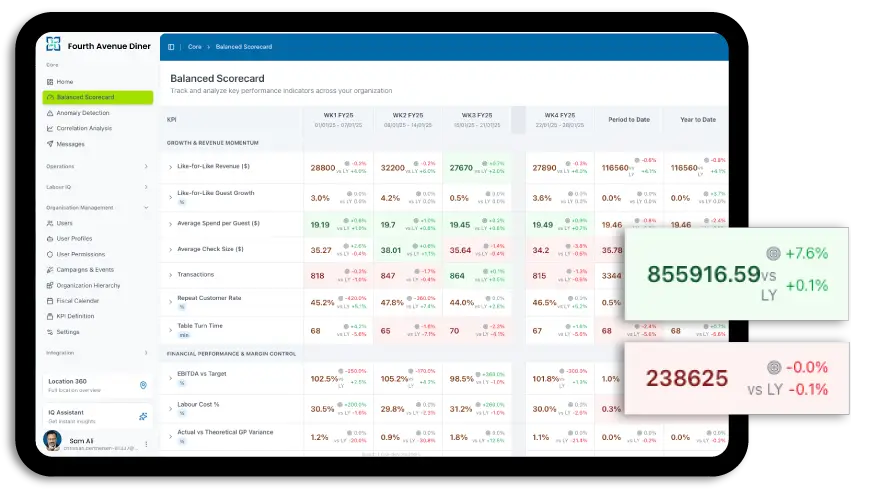
Task: Click the WK3 FY25 column header
Action: point(477,119)
